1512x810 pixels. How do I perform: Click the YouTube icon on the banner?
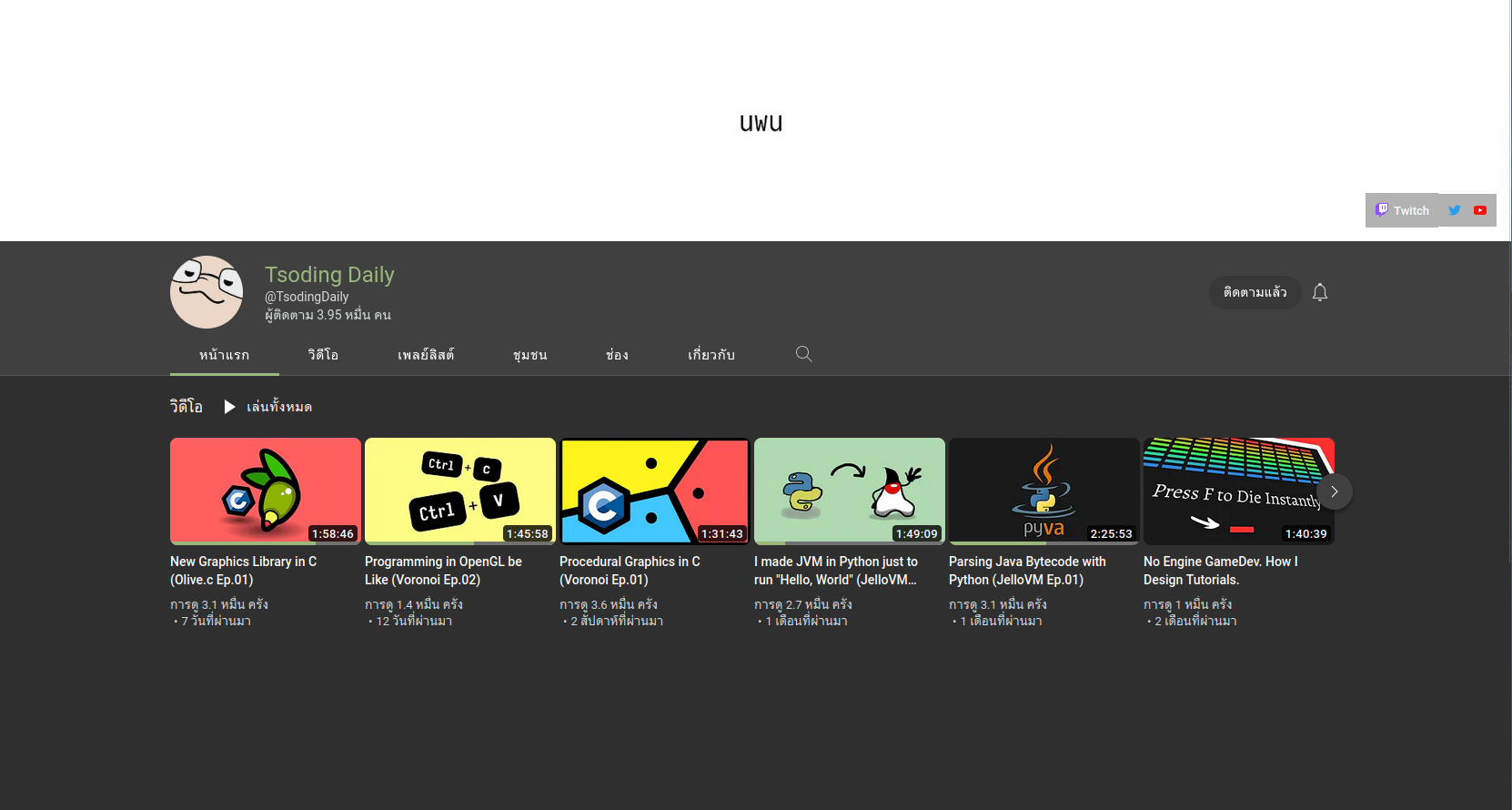tap(1480, 210)
